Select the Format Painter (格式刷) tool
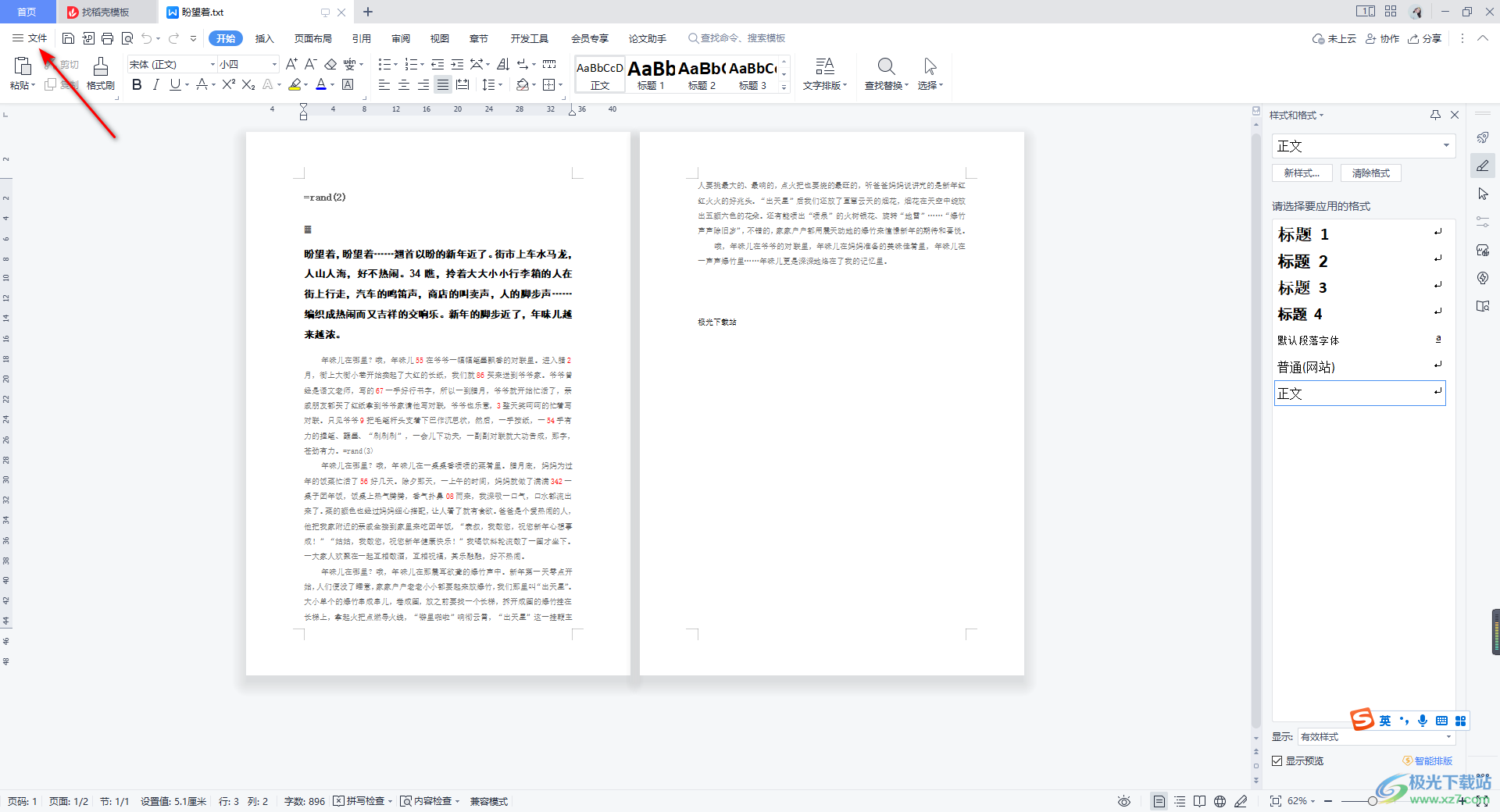 (x=101, y=74)
